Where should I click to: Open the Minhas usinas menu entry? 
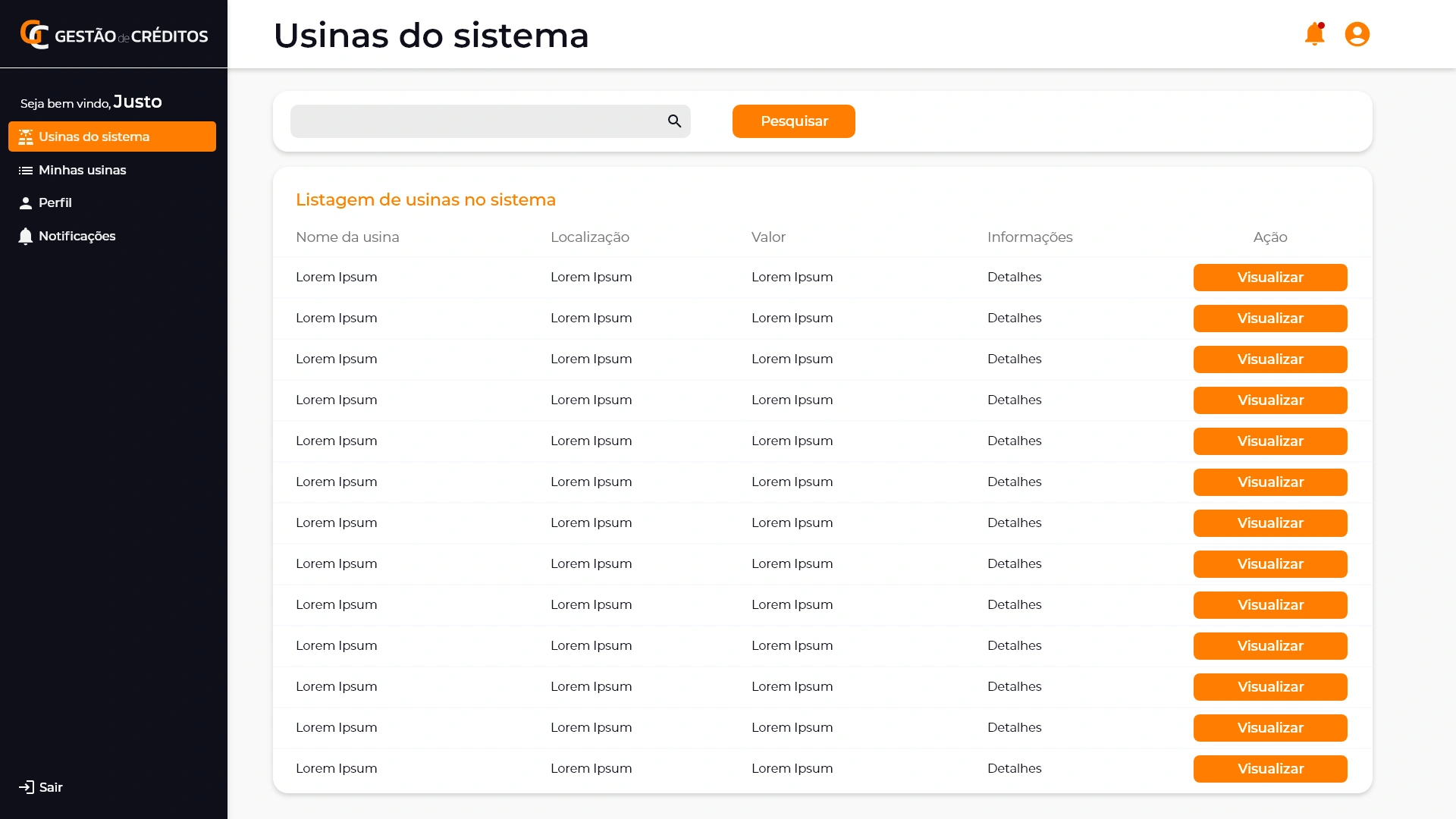coord(82,170)
